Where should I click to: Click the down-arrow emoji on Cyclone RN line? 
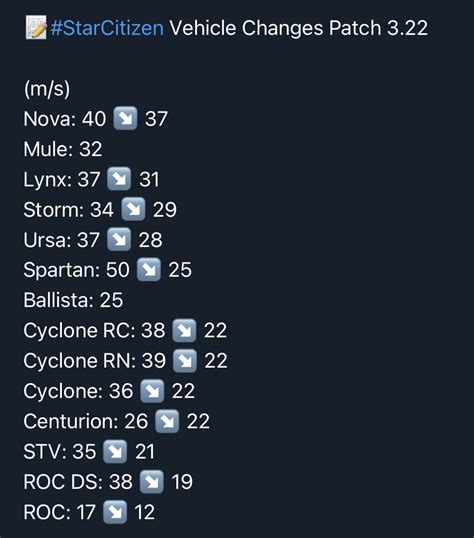click(185, 361)
